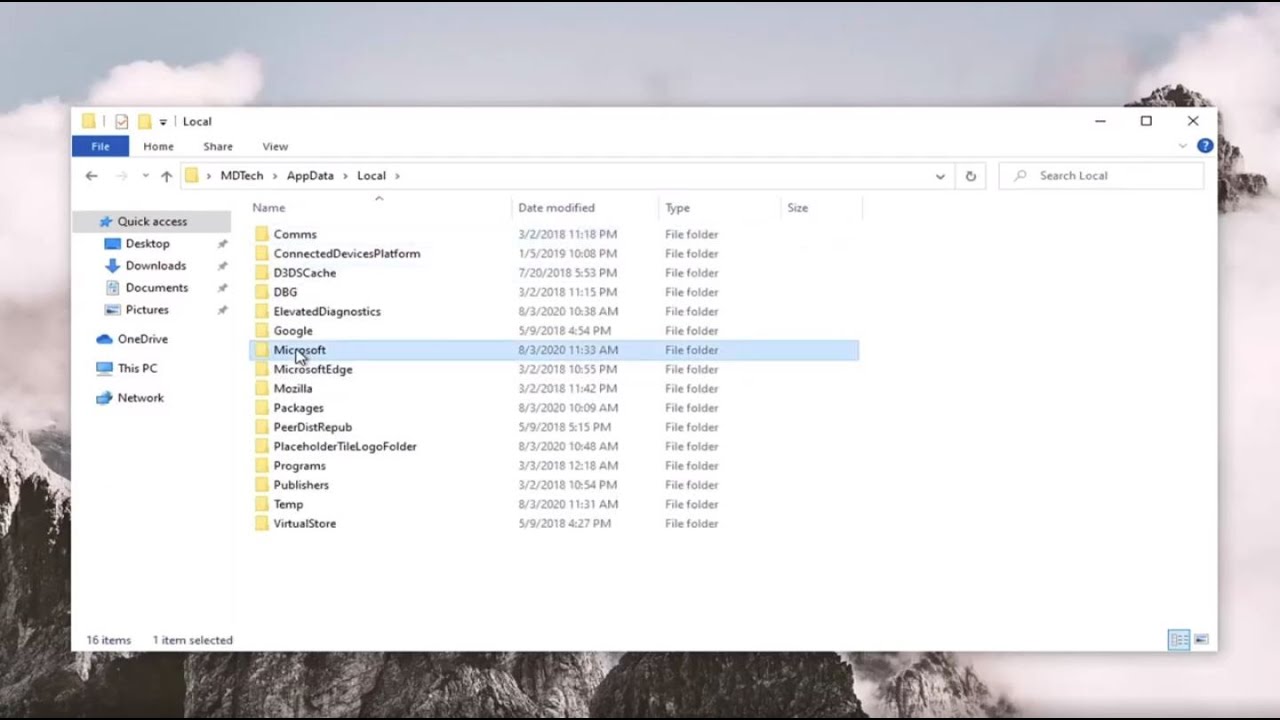This screenshot has height=720, width=1280.
Task: Select the Mozilla folder icon
Action: pyautogui.click(x=261, y=388)
